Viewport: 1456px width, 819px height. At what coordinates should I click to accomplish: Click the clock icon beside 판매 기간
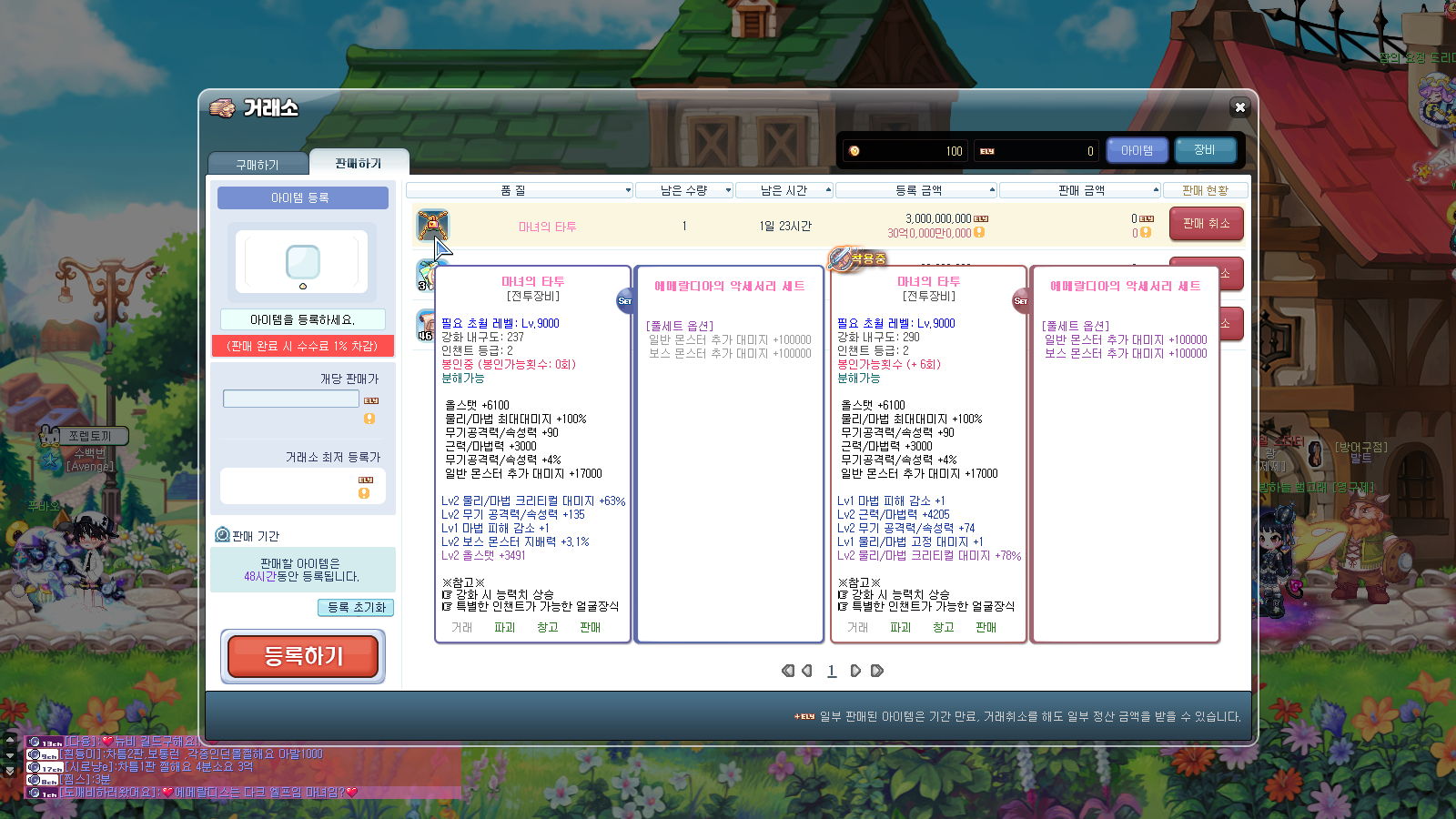pos(222,535)
